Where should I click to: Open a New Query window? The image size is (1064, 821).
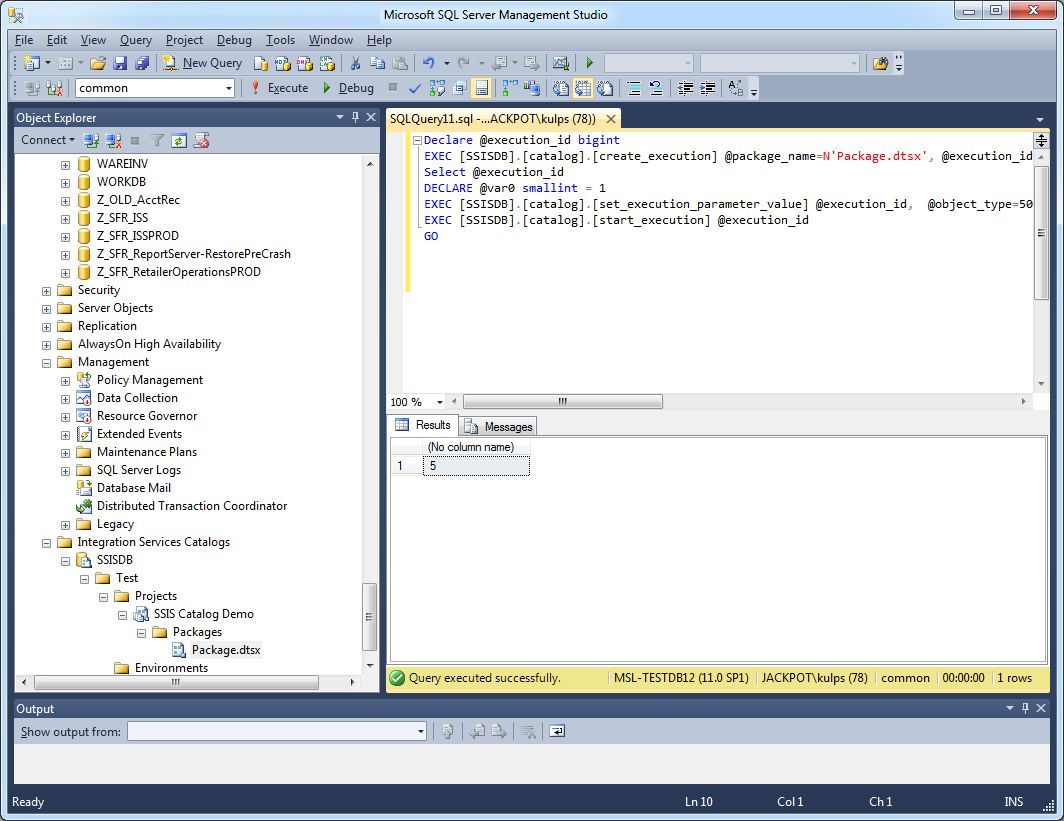(202, 63)
